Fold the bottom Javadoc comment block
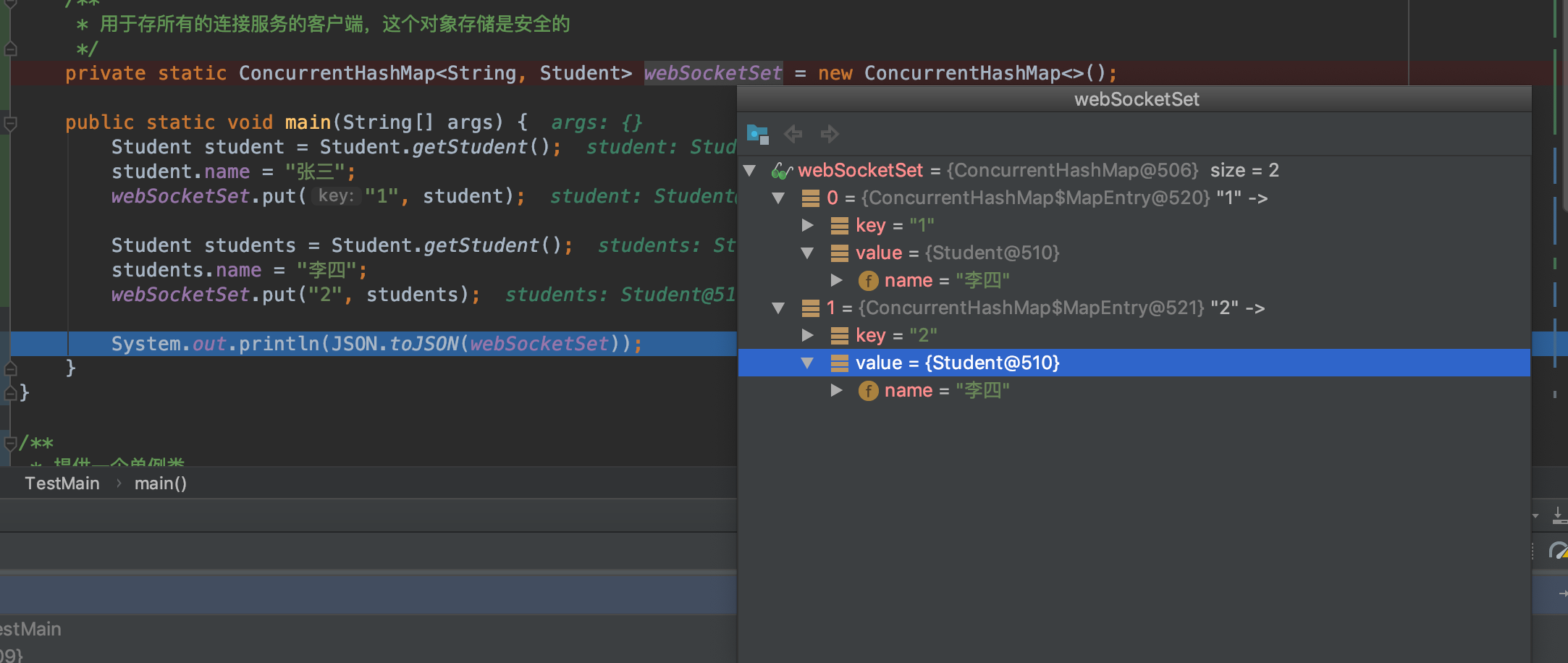The height and width of the screenshot is (663, 1568). coord(11,443)
